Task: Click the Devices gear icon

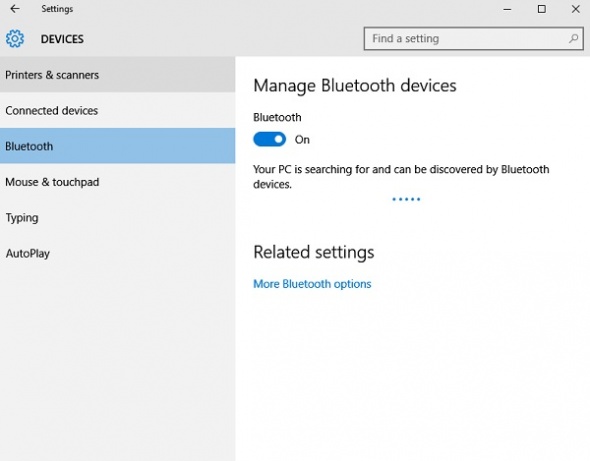Action: tap(15, 39)
